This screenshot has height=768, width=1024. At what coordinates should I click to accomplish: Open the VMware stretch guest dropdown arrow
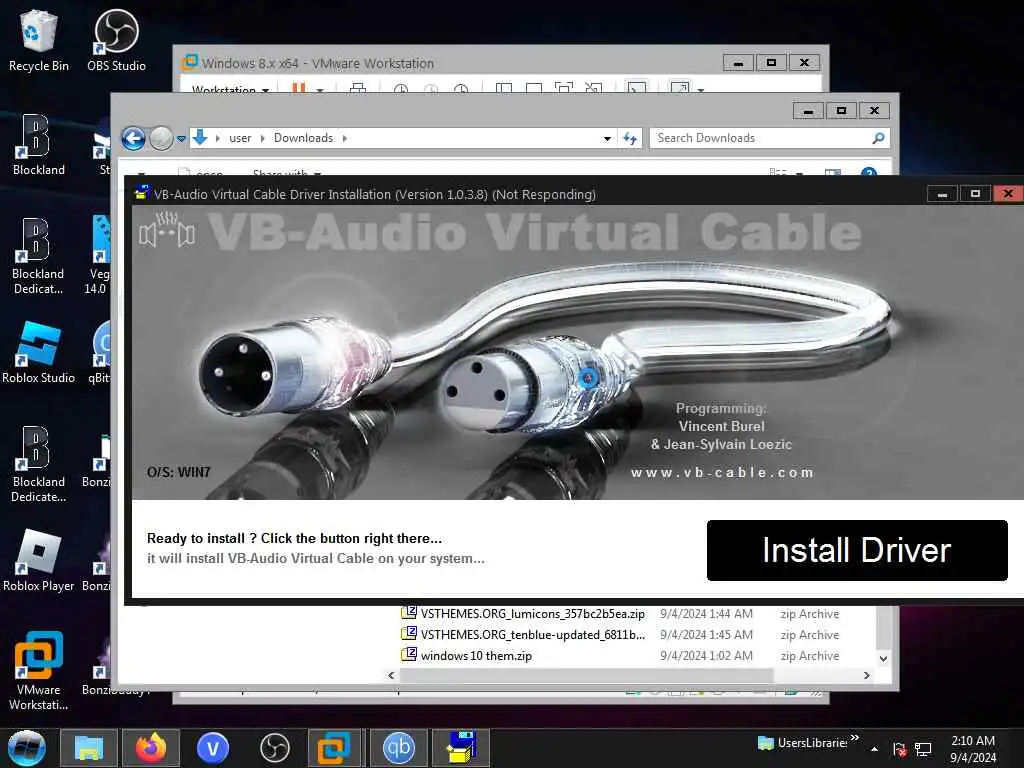click(701, 89)
